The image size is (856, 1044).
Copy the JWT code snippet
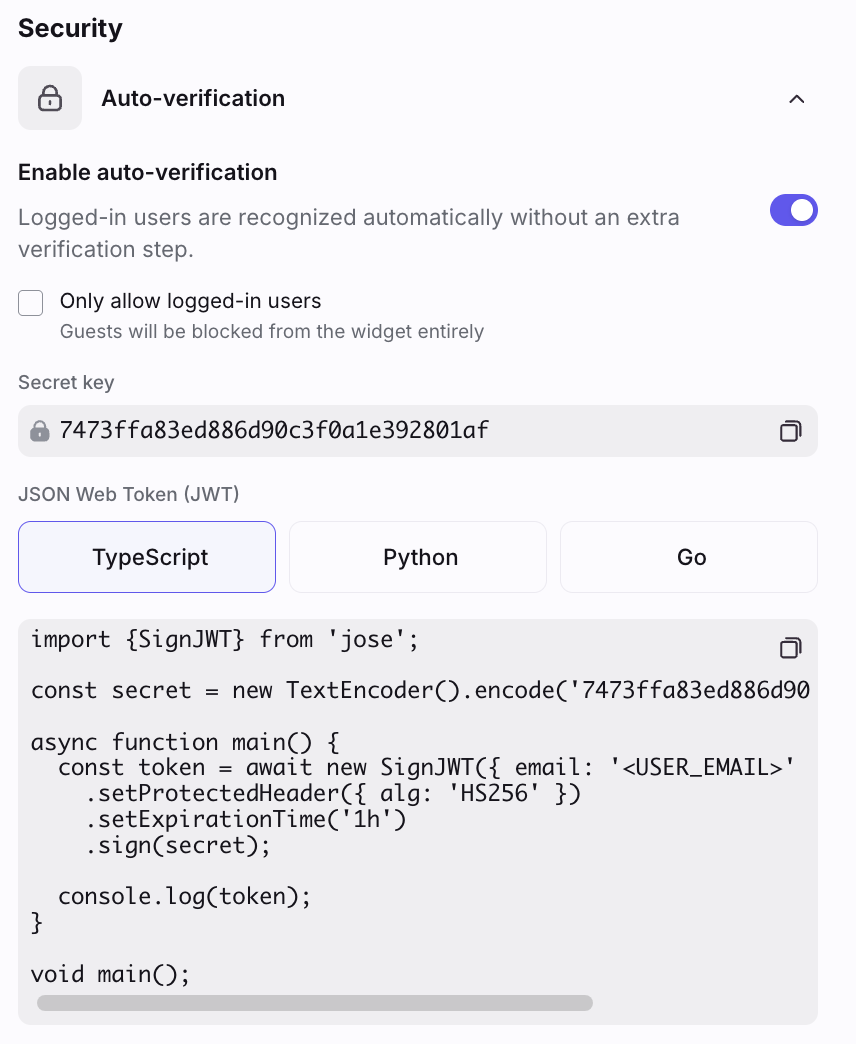pyautogui.click(x=790, y=648)
